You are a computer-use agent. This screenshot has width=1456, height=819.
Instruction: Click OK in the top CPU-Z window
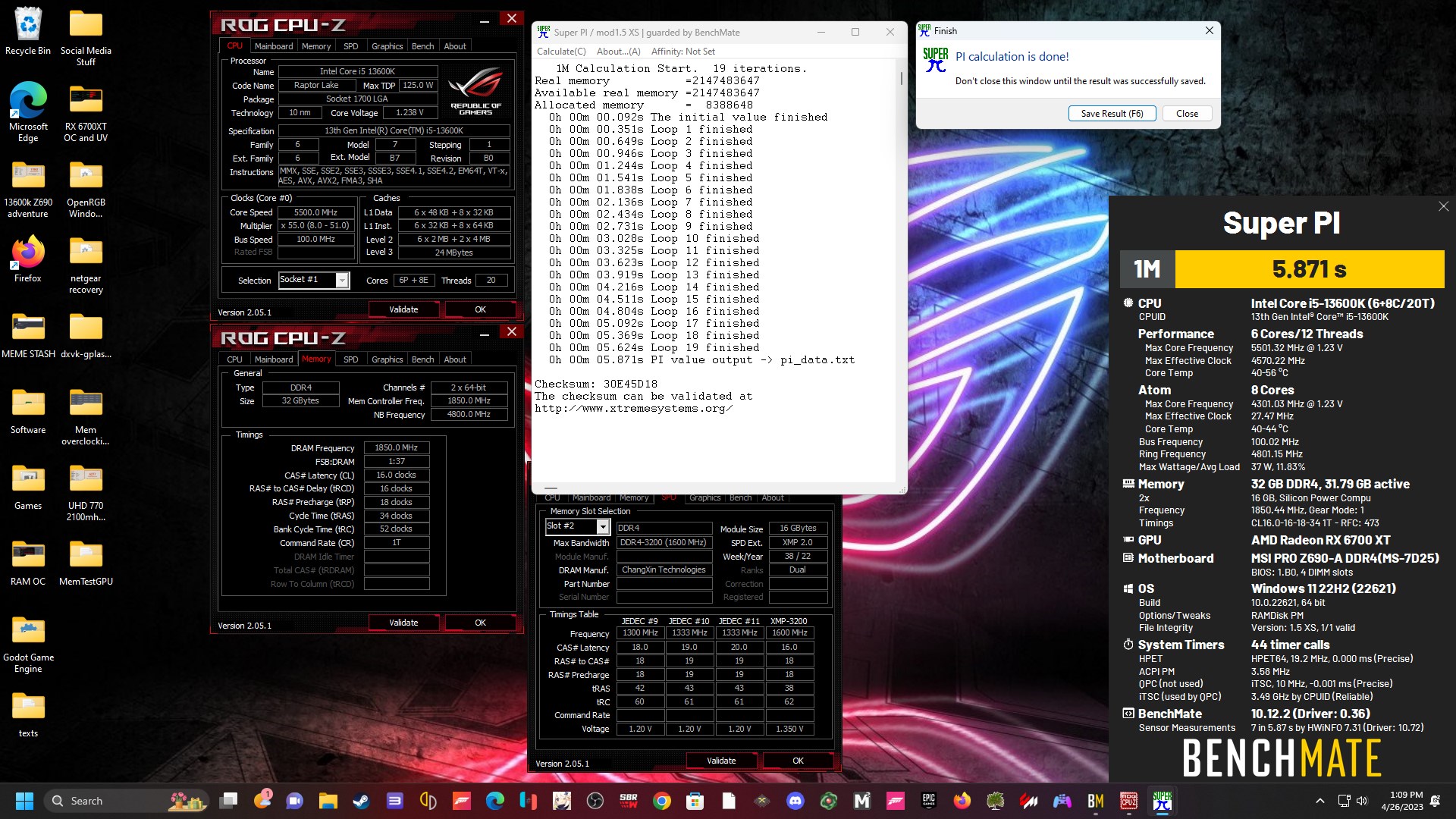[x=480, y=309]
